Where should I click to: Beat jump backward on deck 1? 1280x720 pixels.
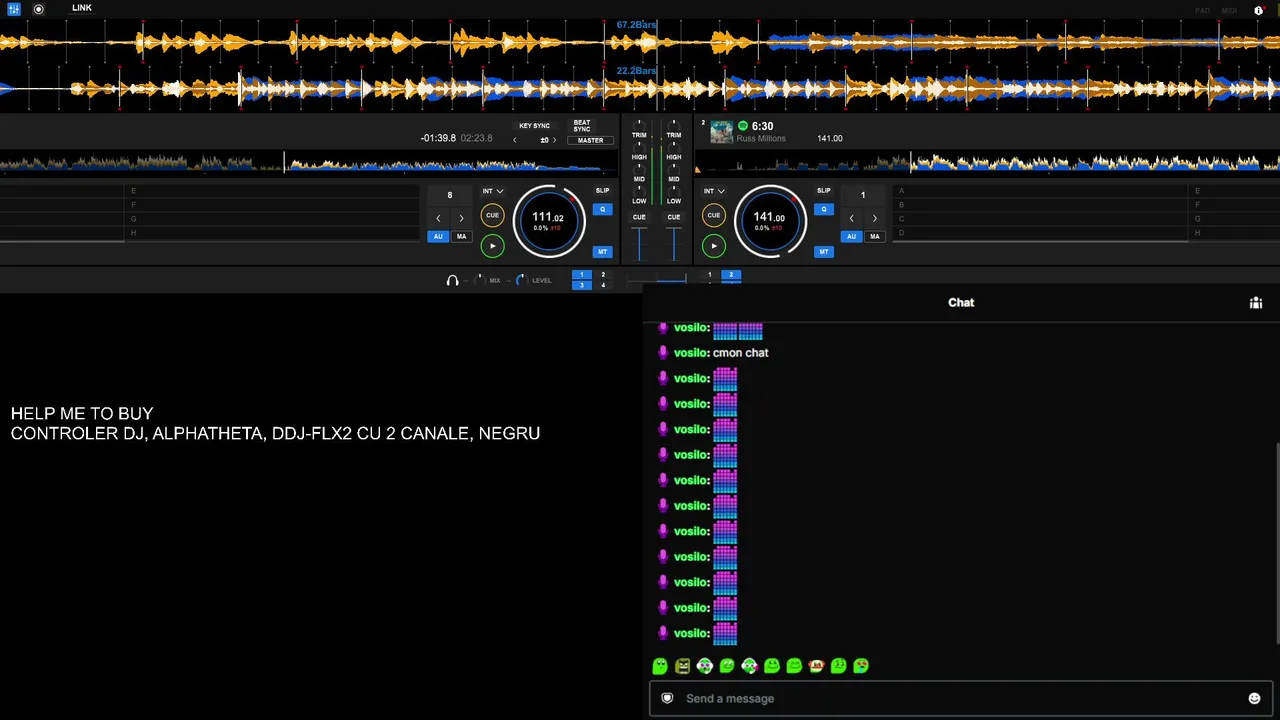pos(437,218)
